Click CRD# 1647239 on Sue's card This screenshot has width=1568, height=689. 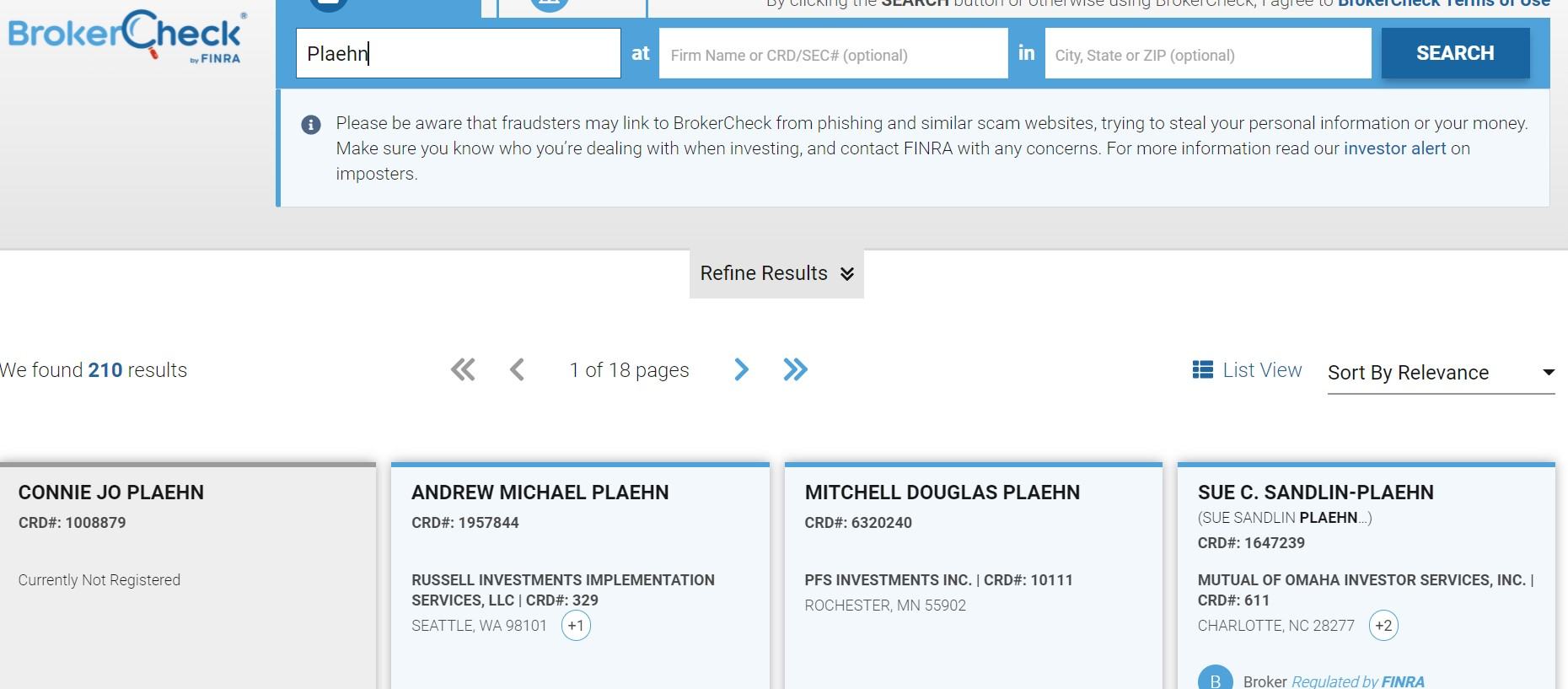(1251, 543)
